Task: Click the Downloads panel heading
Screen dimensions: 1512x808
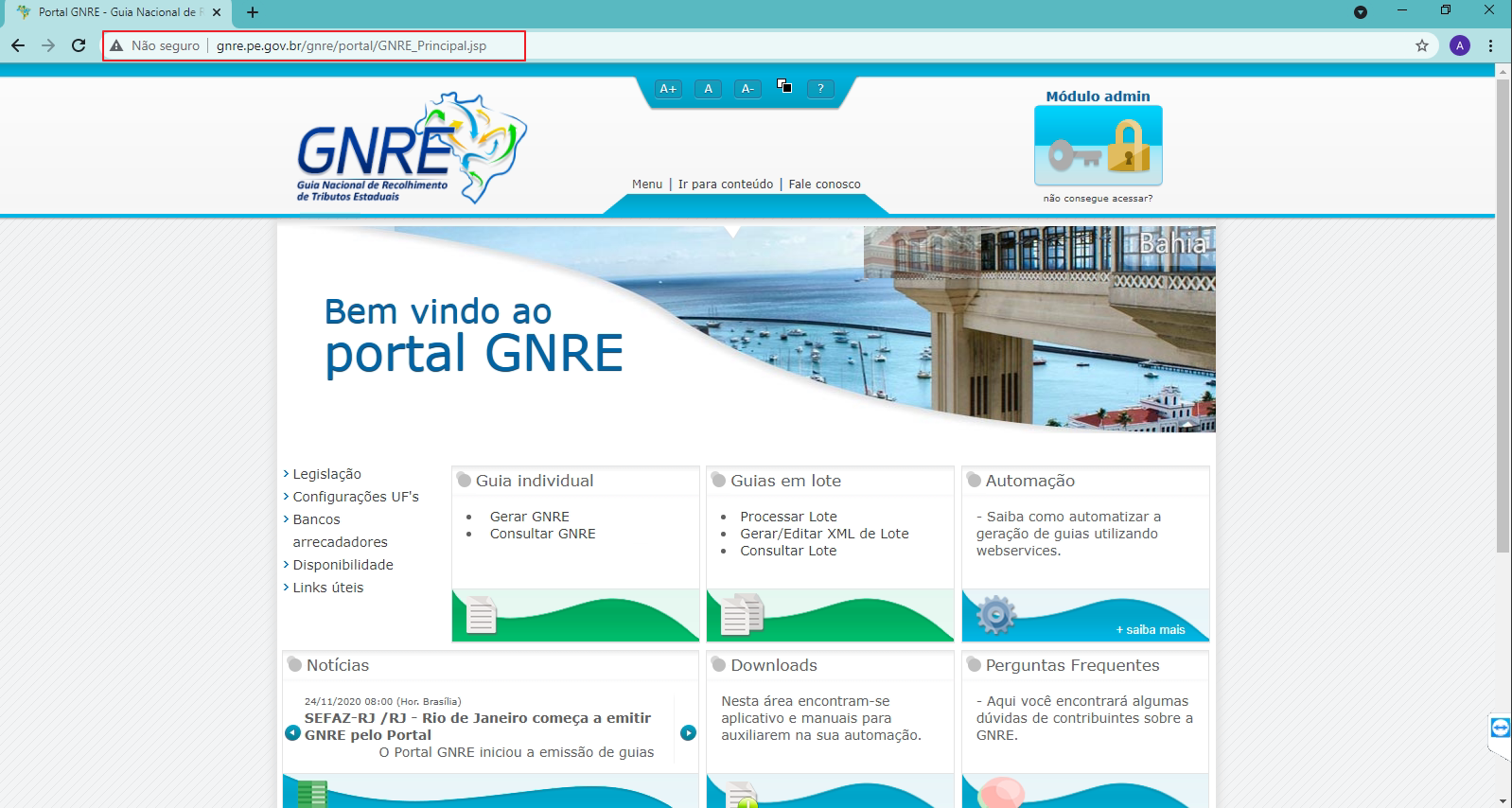Action: pyautogui.click(x=774, y=665)
